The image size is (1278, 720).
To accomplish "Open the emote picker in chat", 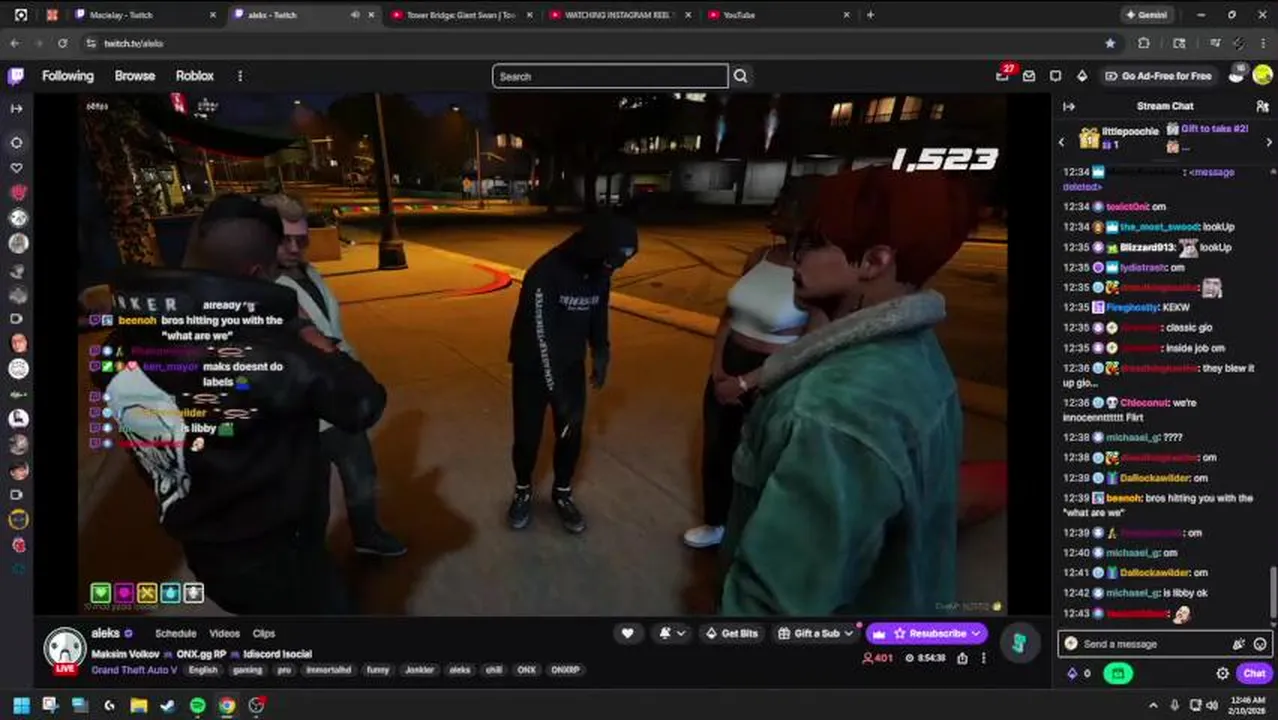I will (x=1260, y=644).
